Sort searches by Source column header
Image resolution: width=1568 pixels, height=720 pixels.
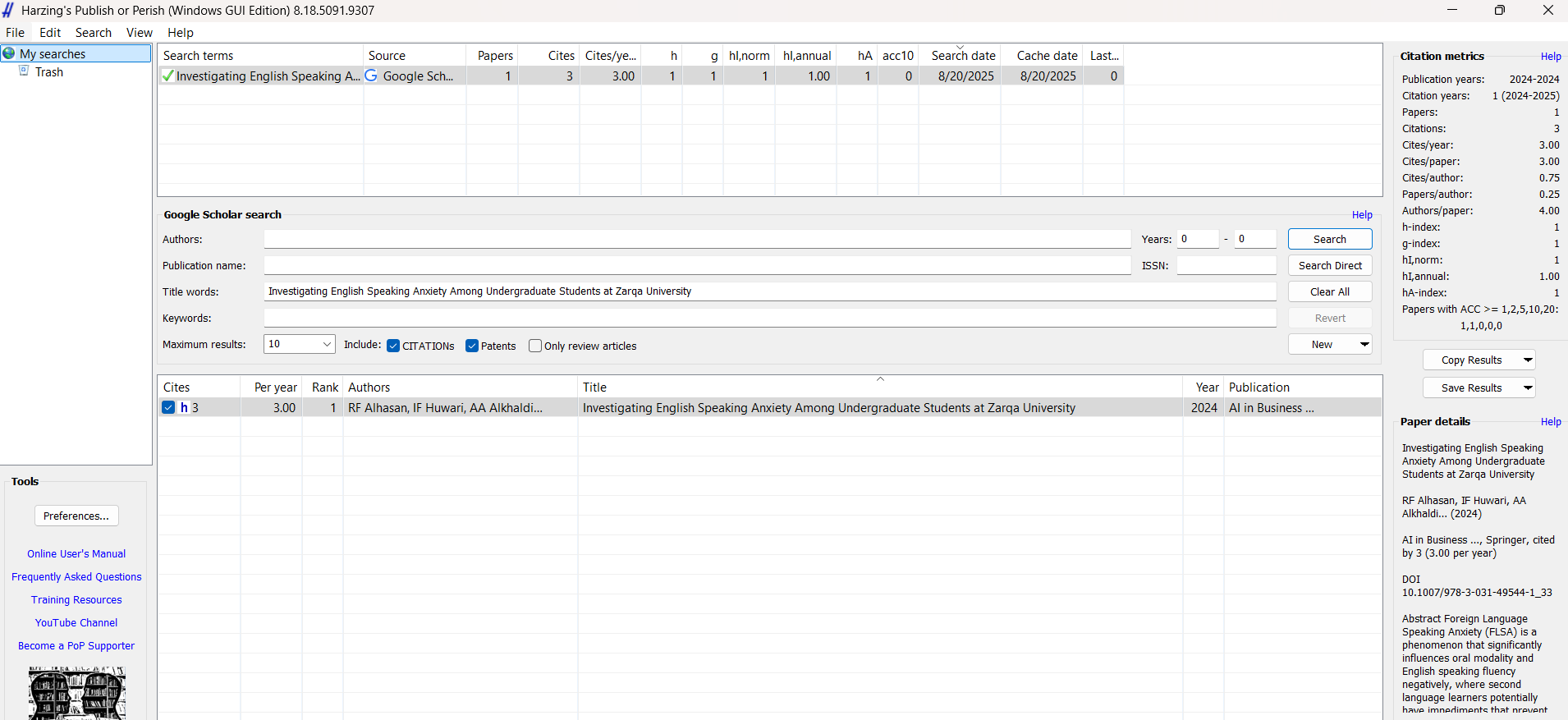click(415, 56)
